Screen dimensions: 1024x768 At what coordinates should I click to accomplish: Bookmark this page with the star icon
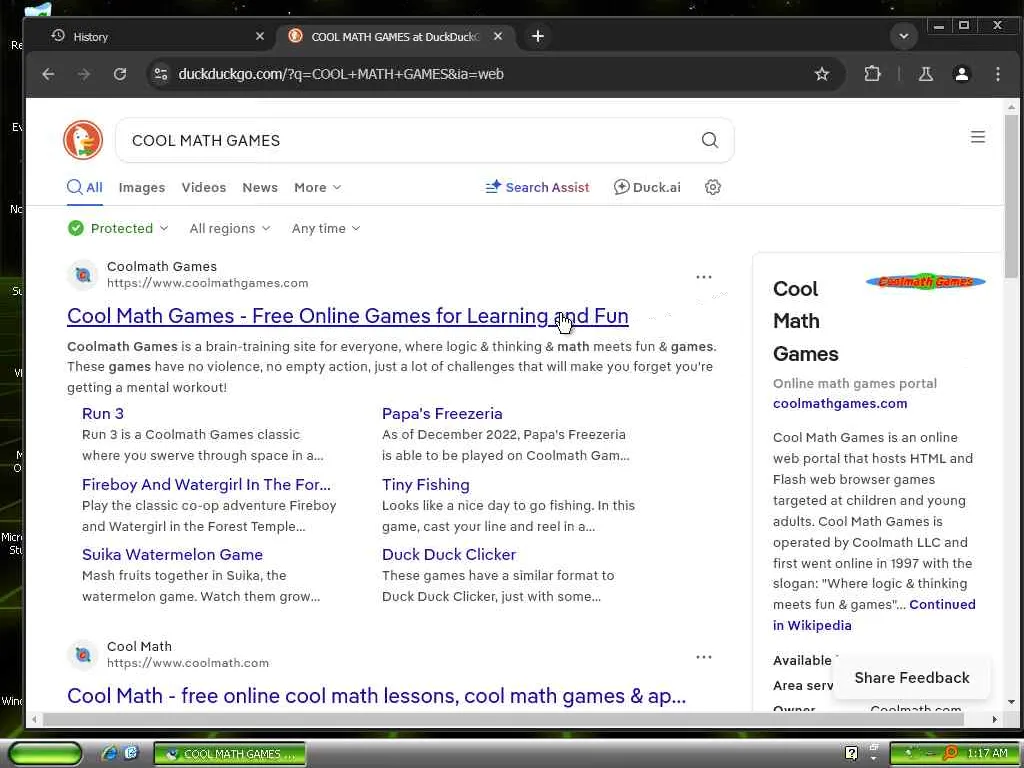pos(822,74)
